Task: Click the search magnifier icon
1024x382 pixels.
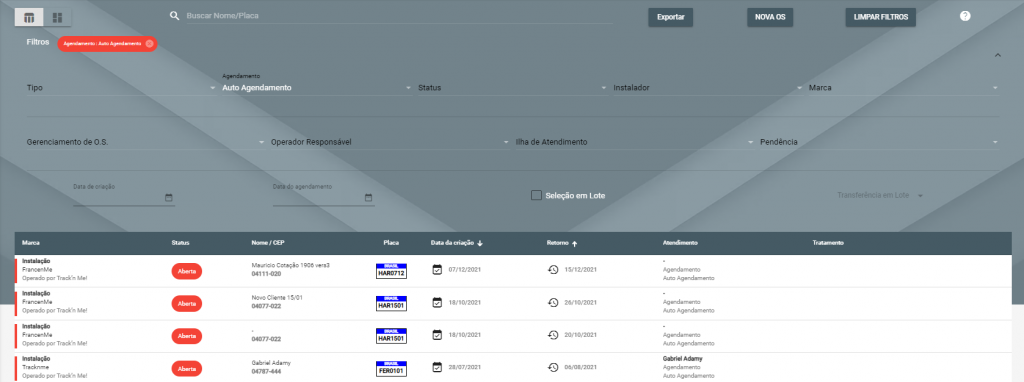Action: (x=174, y=16)
